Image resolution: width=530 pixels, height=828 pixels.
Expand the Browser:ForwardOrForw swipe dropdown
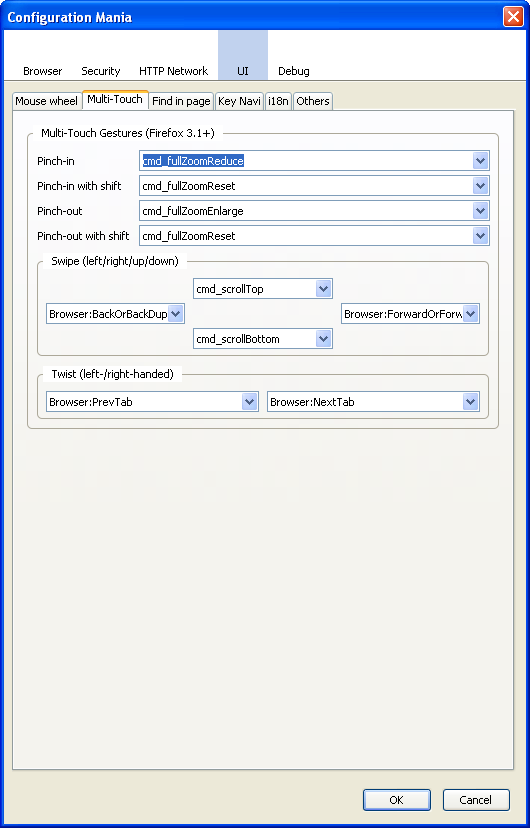coord(471,314)
